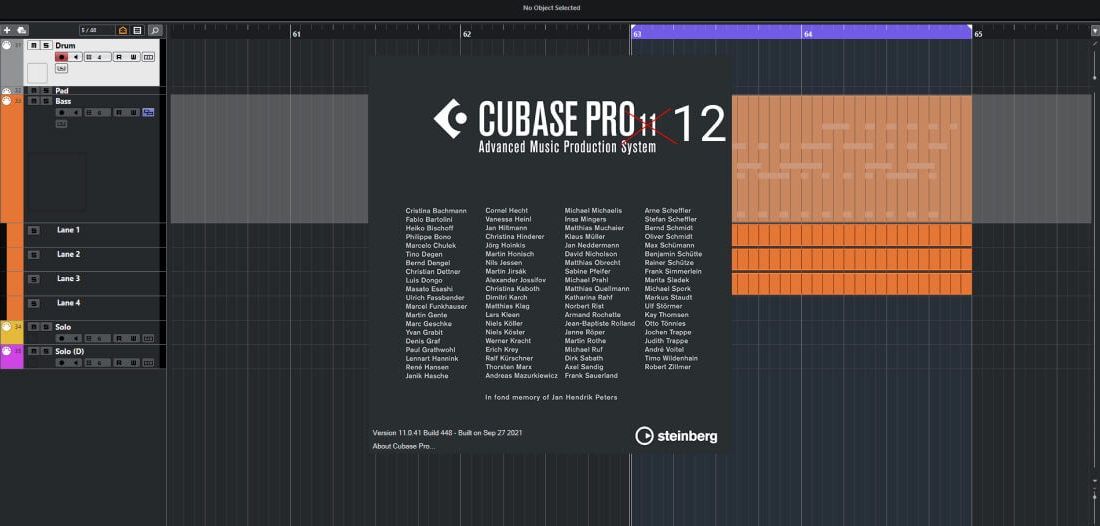1100x526 pixels.
Task: Select the orange Bass MIDI part at bar 64
Action: (x=852, y=159)
